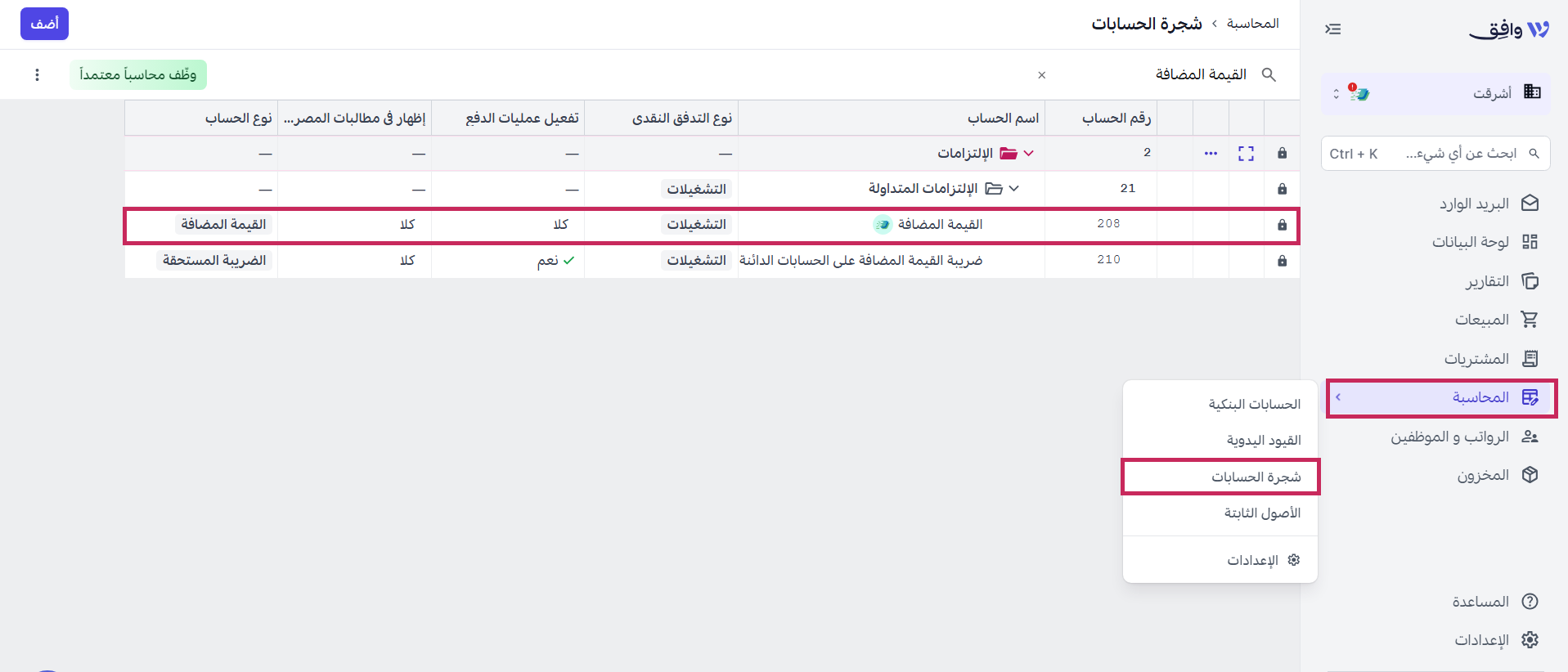The width and height of the screenshot is (1568, 672).
Task: Click lock icon on account 208 row
Action: tap(1282, 225)
